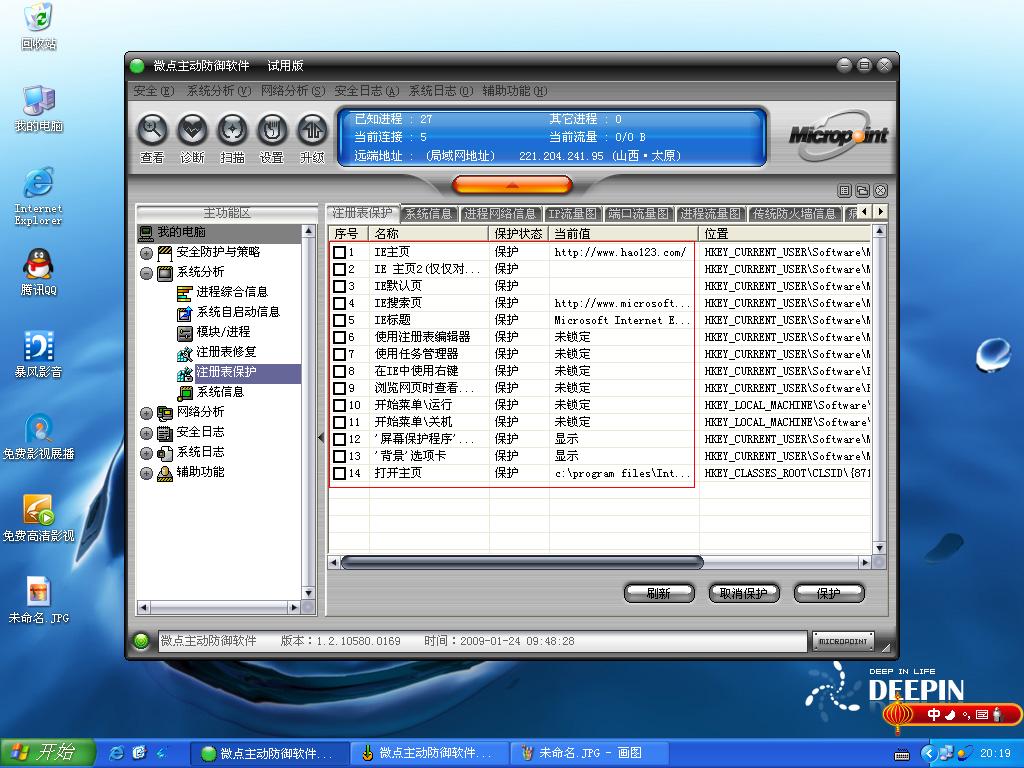Screen dimensions: 1024x768
Task: Check the box for 开始菜单\运行 row
Action: (340, 405)
